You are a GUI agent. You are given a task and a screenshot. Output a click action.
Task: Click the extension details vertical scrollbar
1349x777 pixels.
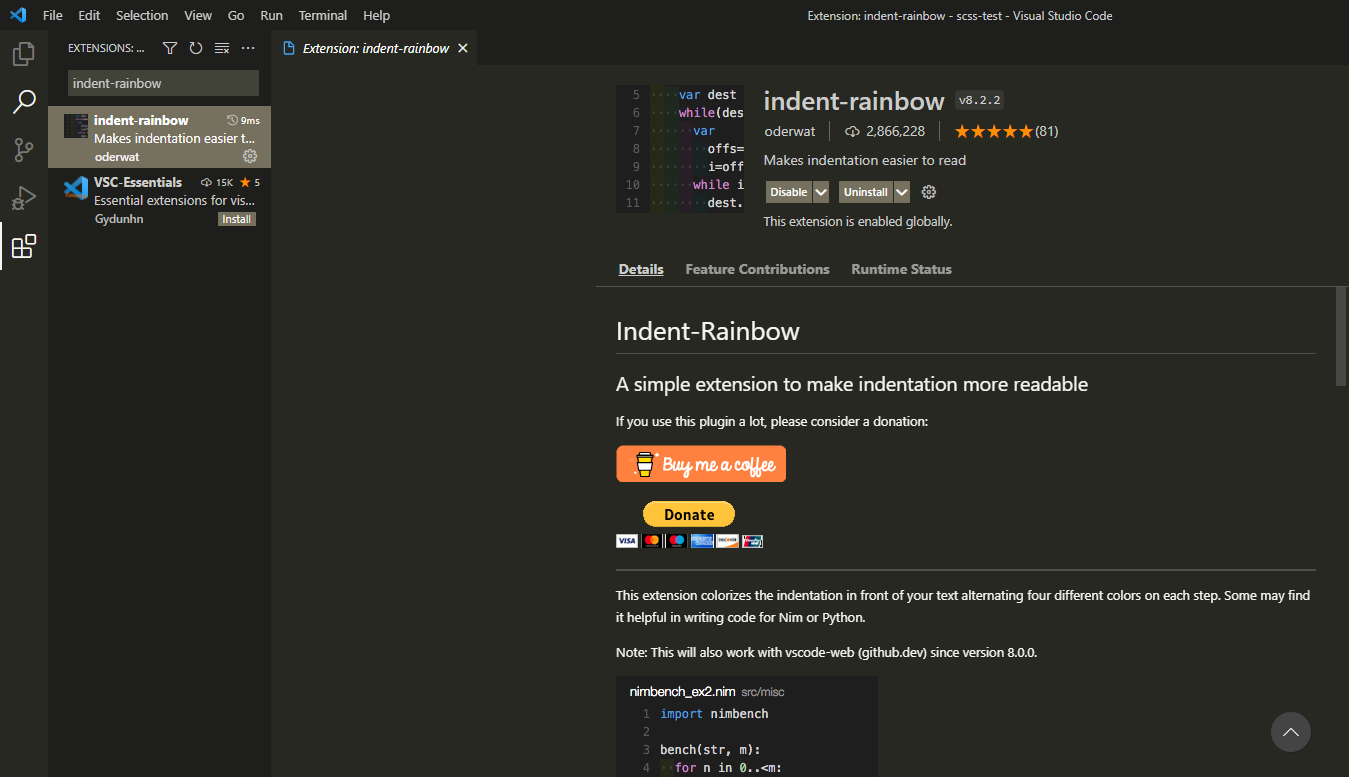(x=1341, y=336)
